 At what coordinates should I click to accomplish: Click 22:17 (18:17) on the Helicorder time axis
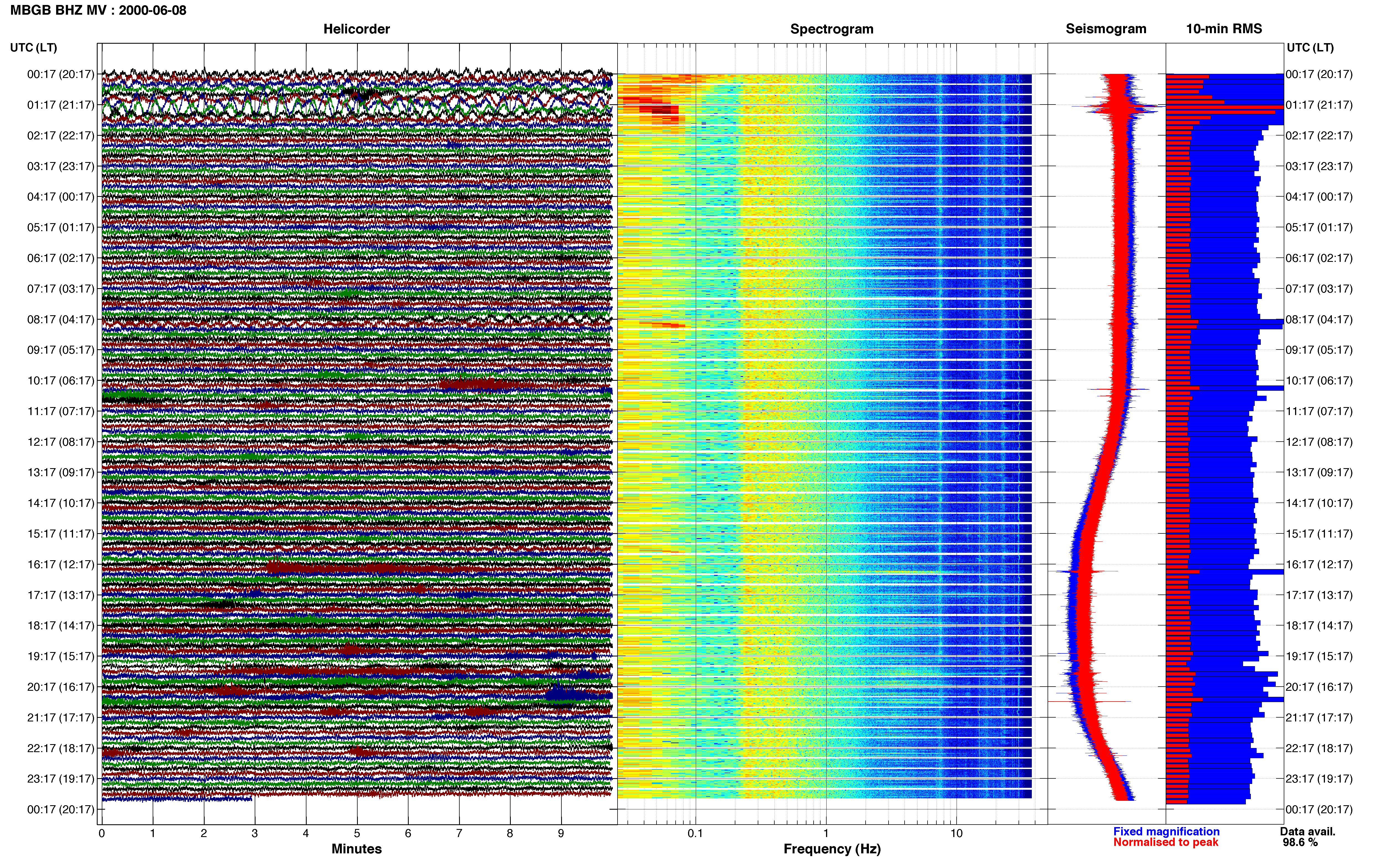click(61, 748)
